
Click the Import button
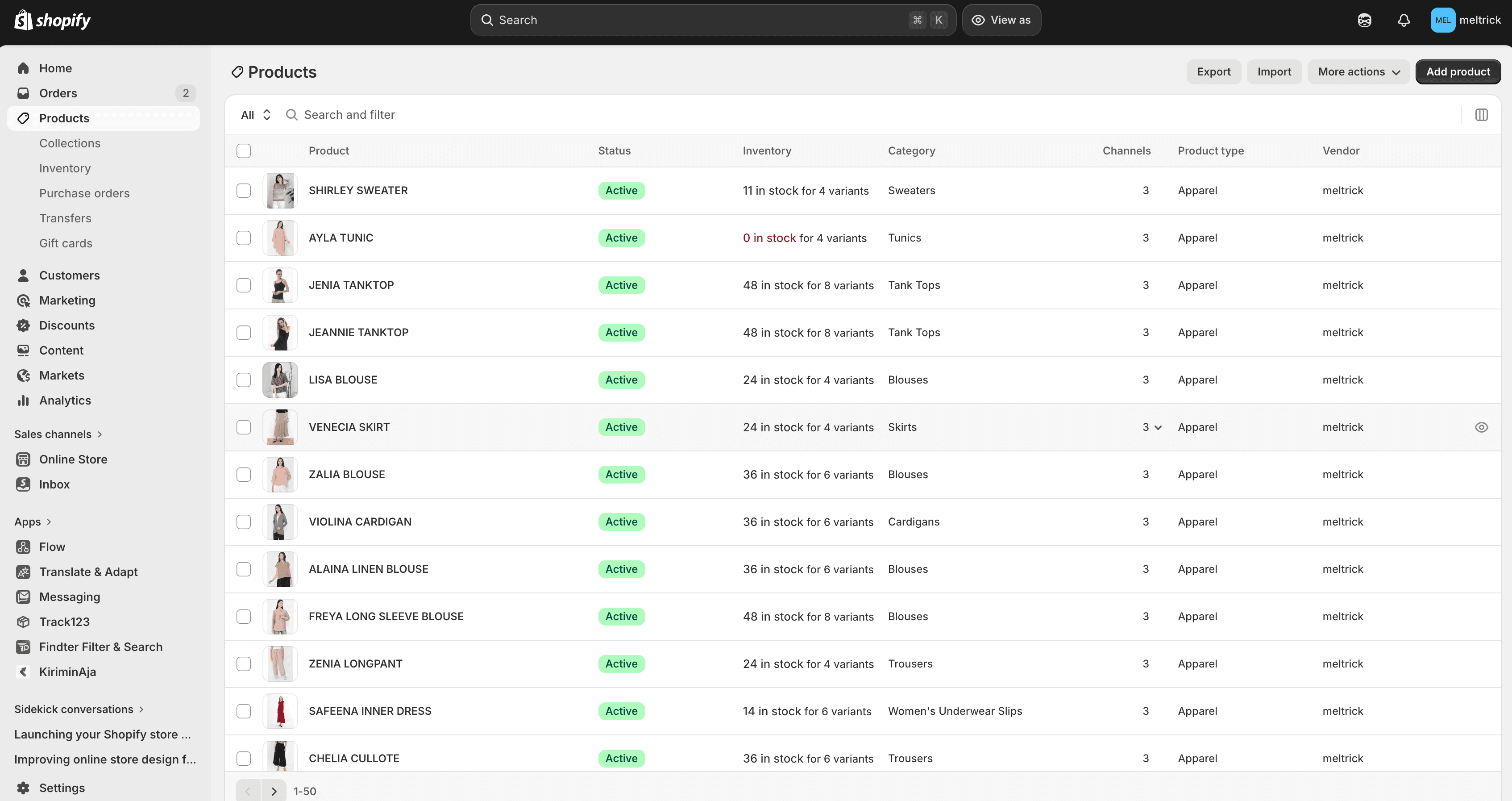[x=1274, y=71]
